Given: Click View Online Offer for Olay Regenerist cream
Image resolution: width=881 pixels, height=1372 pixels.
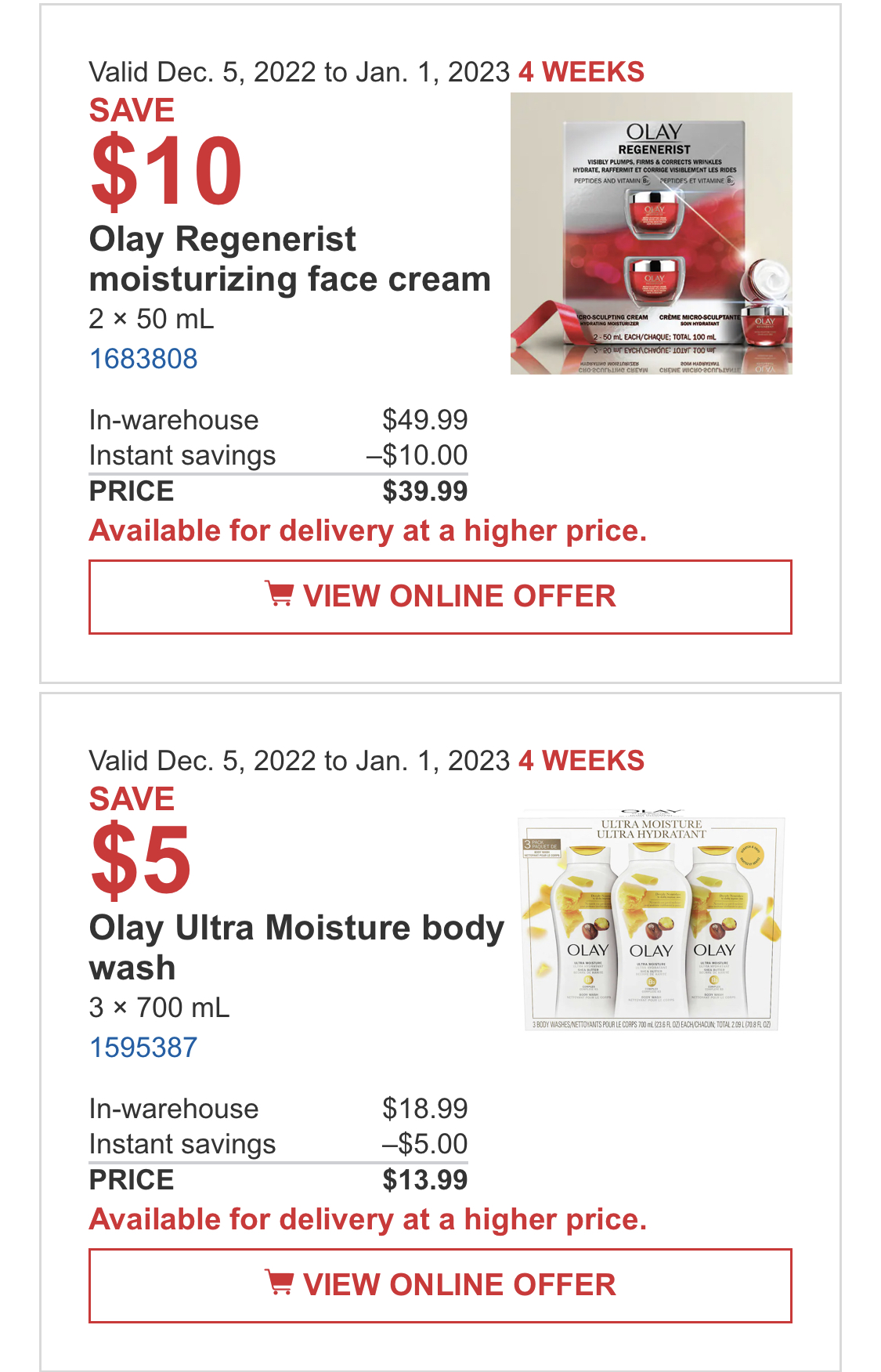Looking at the screenshot, I should pos(440,596).
